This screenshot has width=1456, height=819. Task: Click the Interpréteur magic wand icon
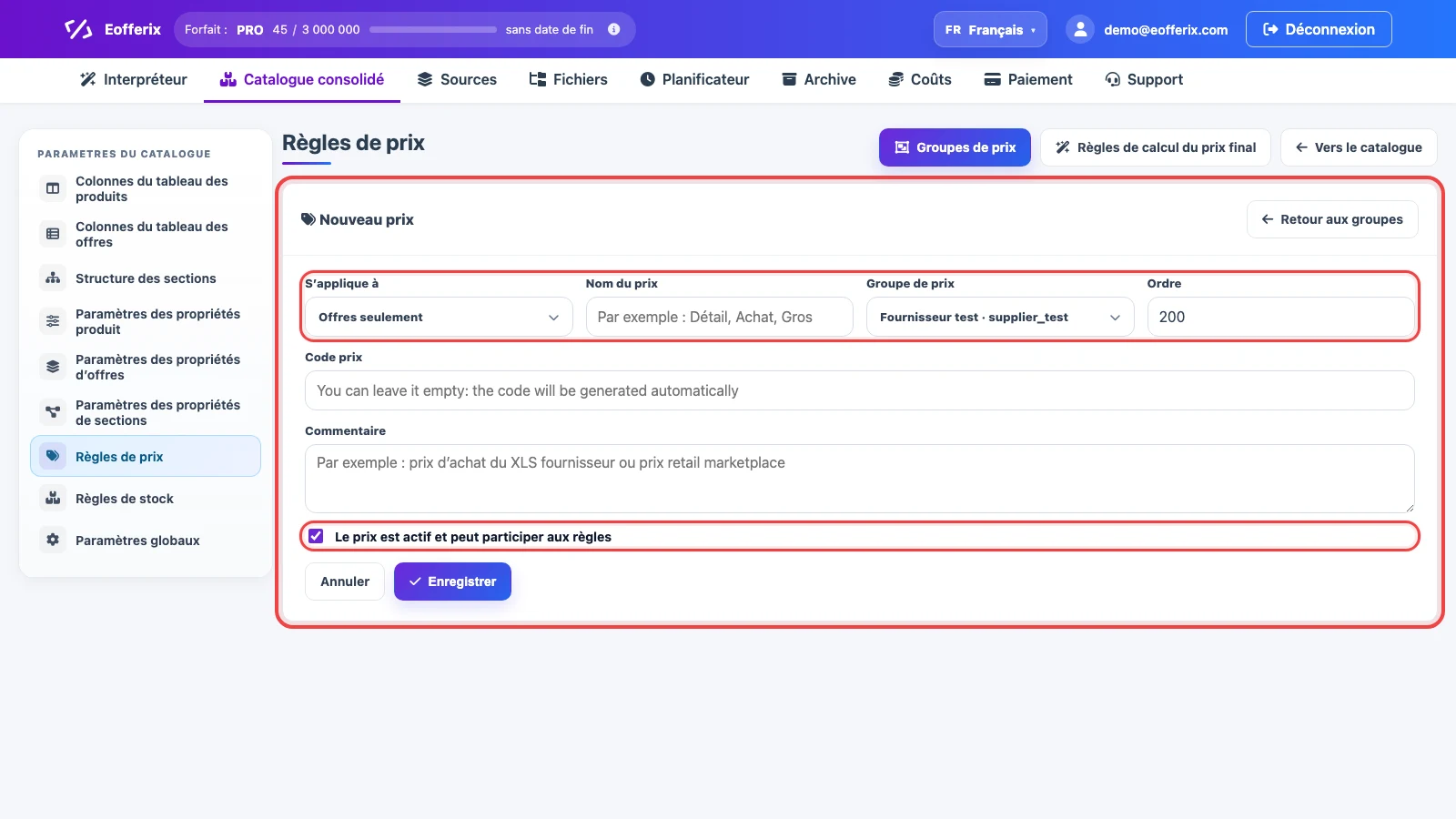pos(88,79)
